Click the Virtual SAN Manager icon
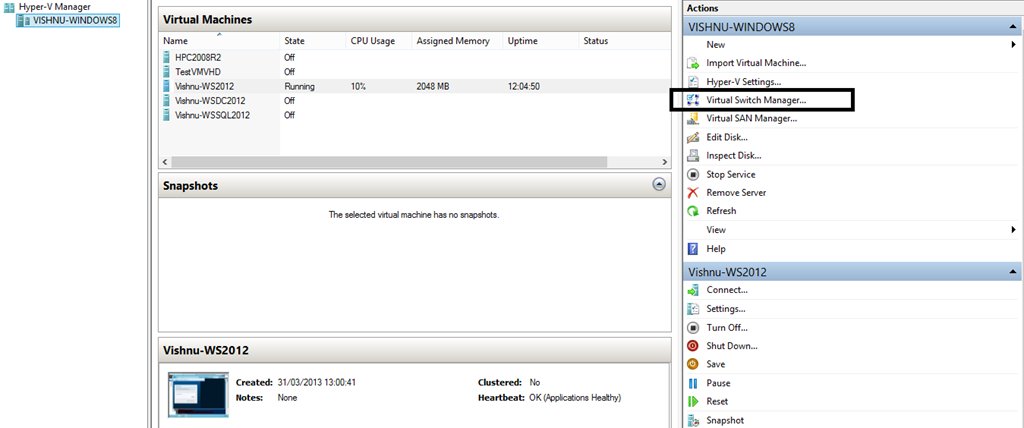 pyautogui.click(x=693, y=119)
